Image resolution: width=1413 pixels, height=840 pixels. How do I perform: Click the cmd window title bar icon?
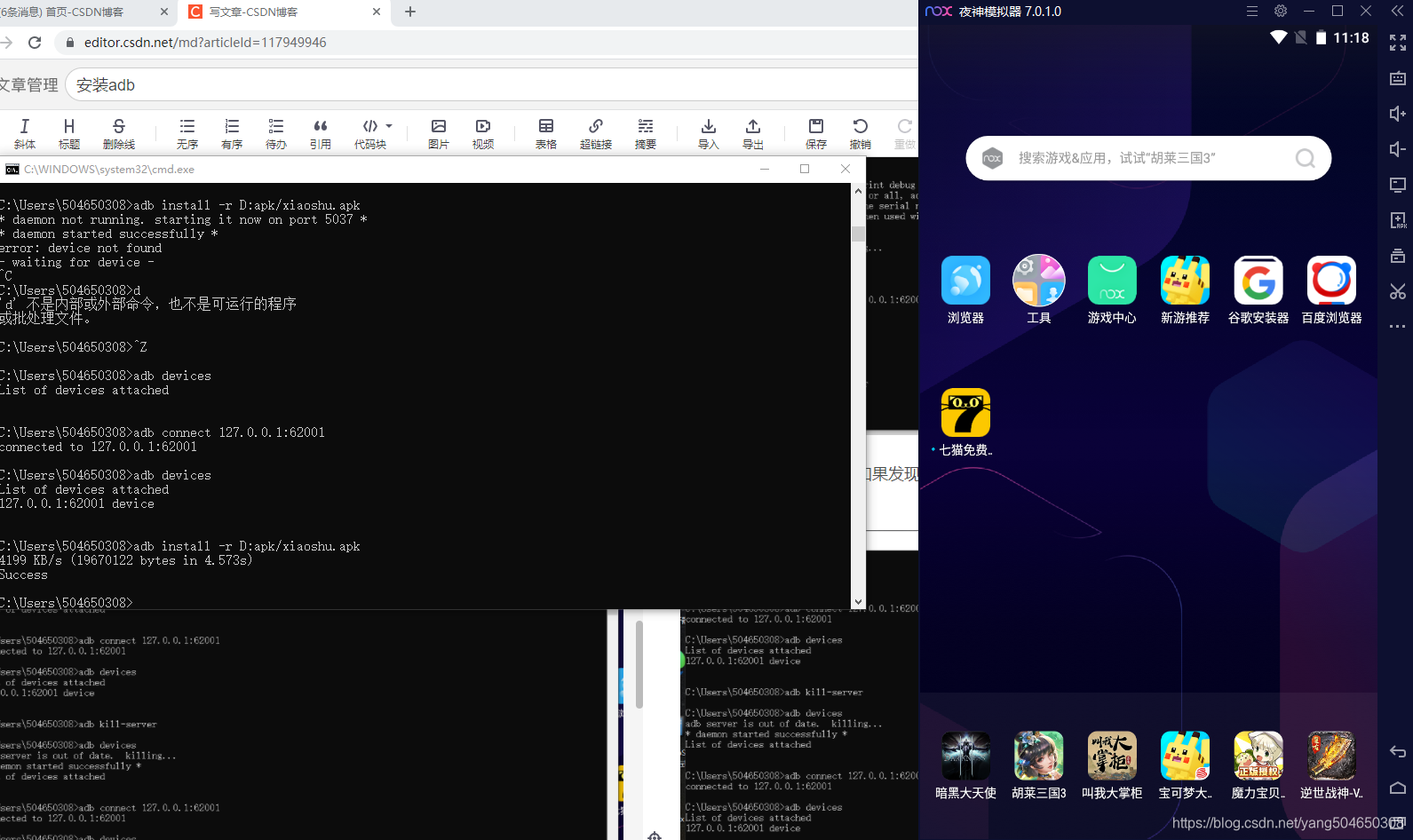tap(12, 169)
